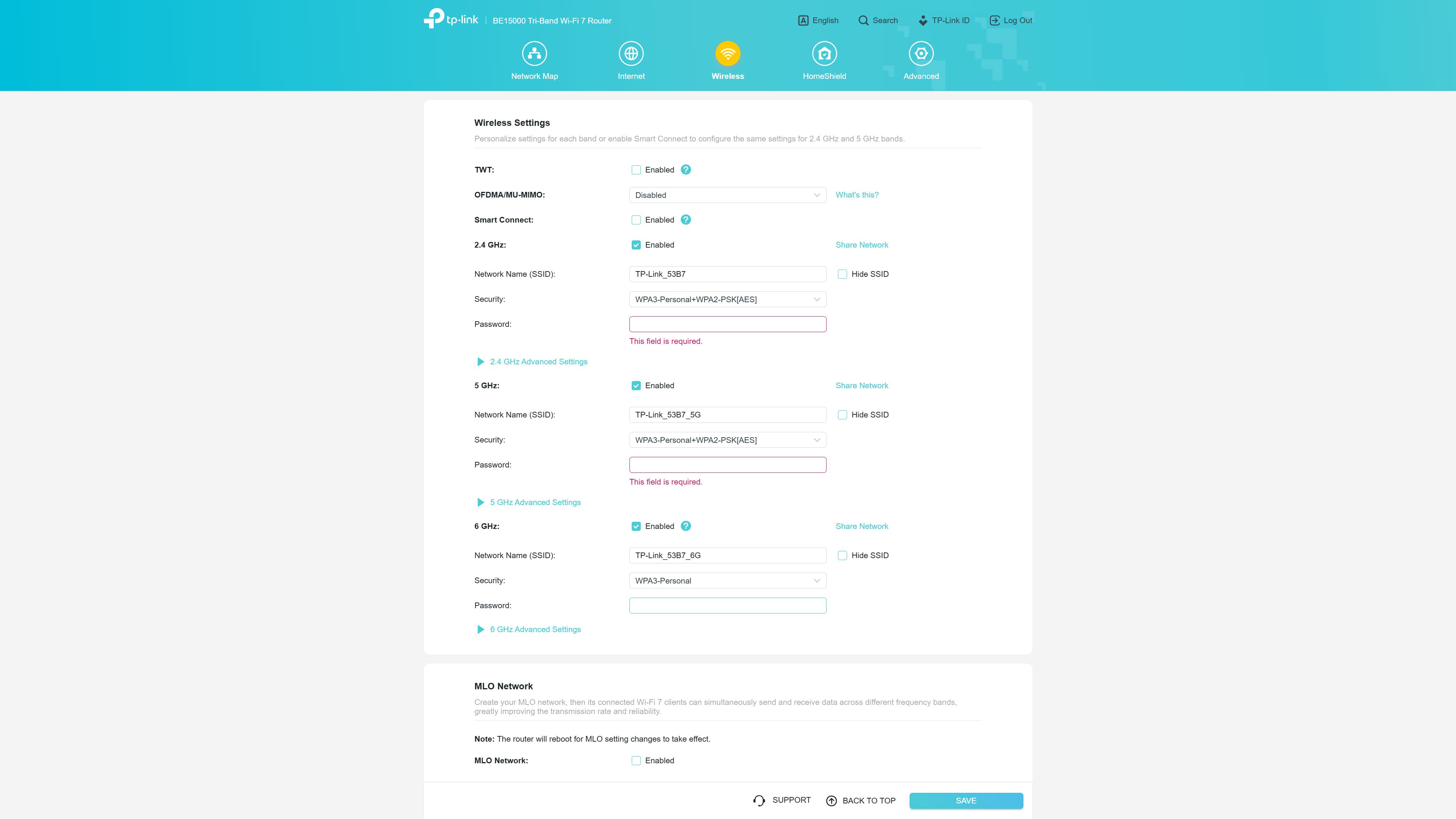Go to the Wireless tab label
1456x819 pixels.
click(728, 76)
